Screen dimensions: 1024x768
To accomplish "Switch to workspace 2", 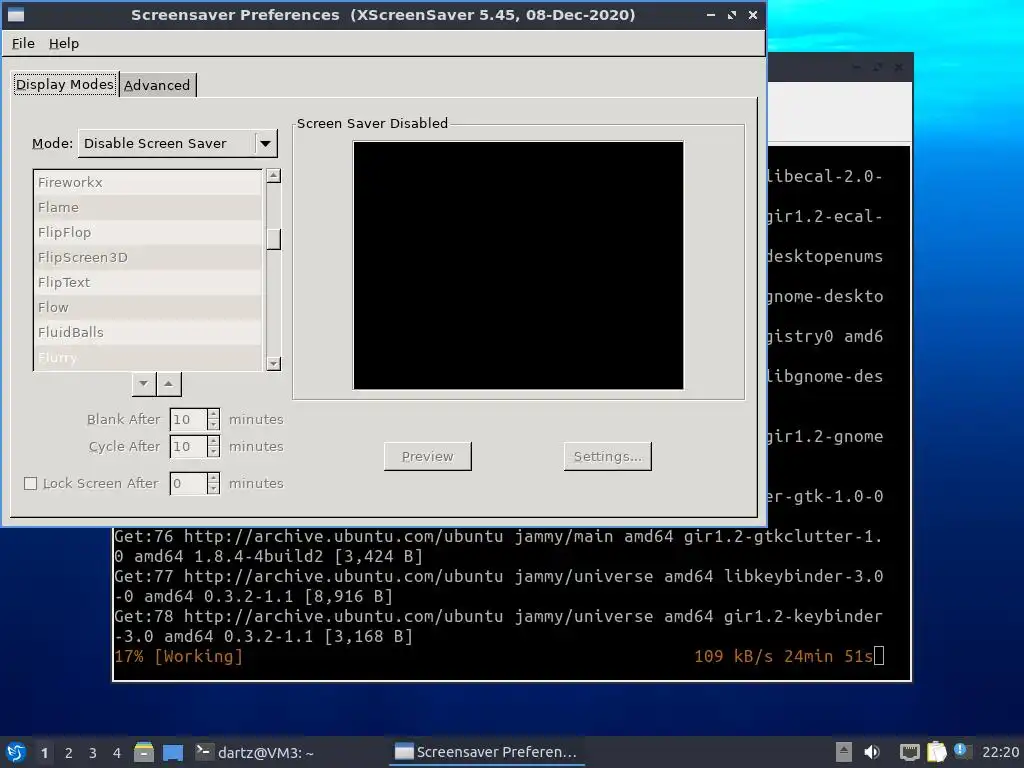I will tap(69, 753).
